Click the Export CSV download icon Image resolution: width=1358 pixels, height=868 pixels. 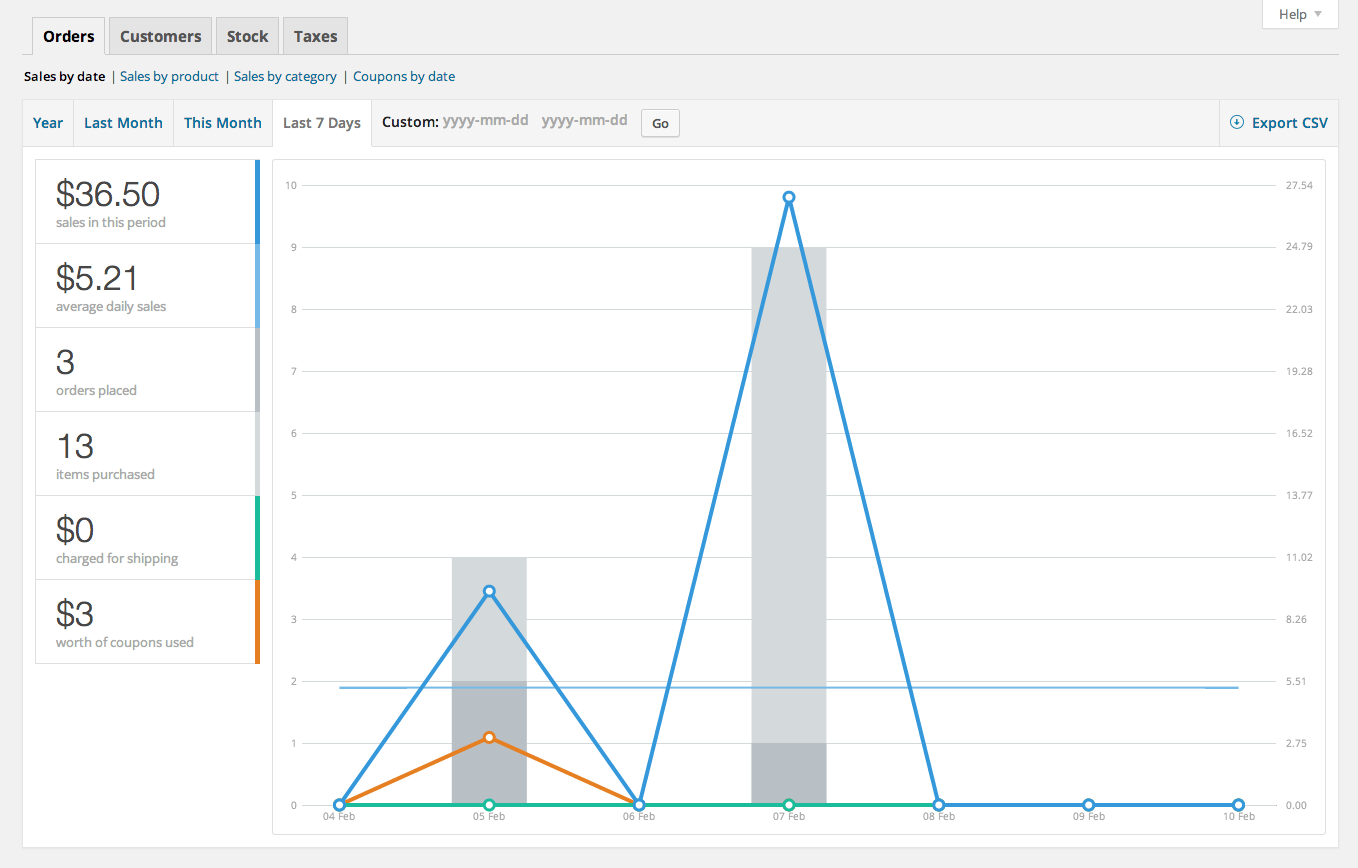point(1237,122)
